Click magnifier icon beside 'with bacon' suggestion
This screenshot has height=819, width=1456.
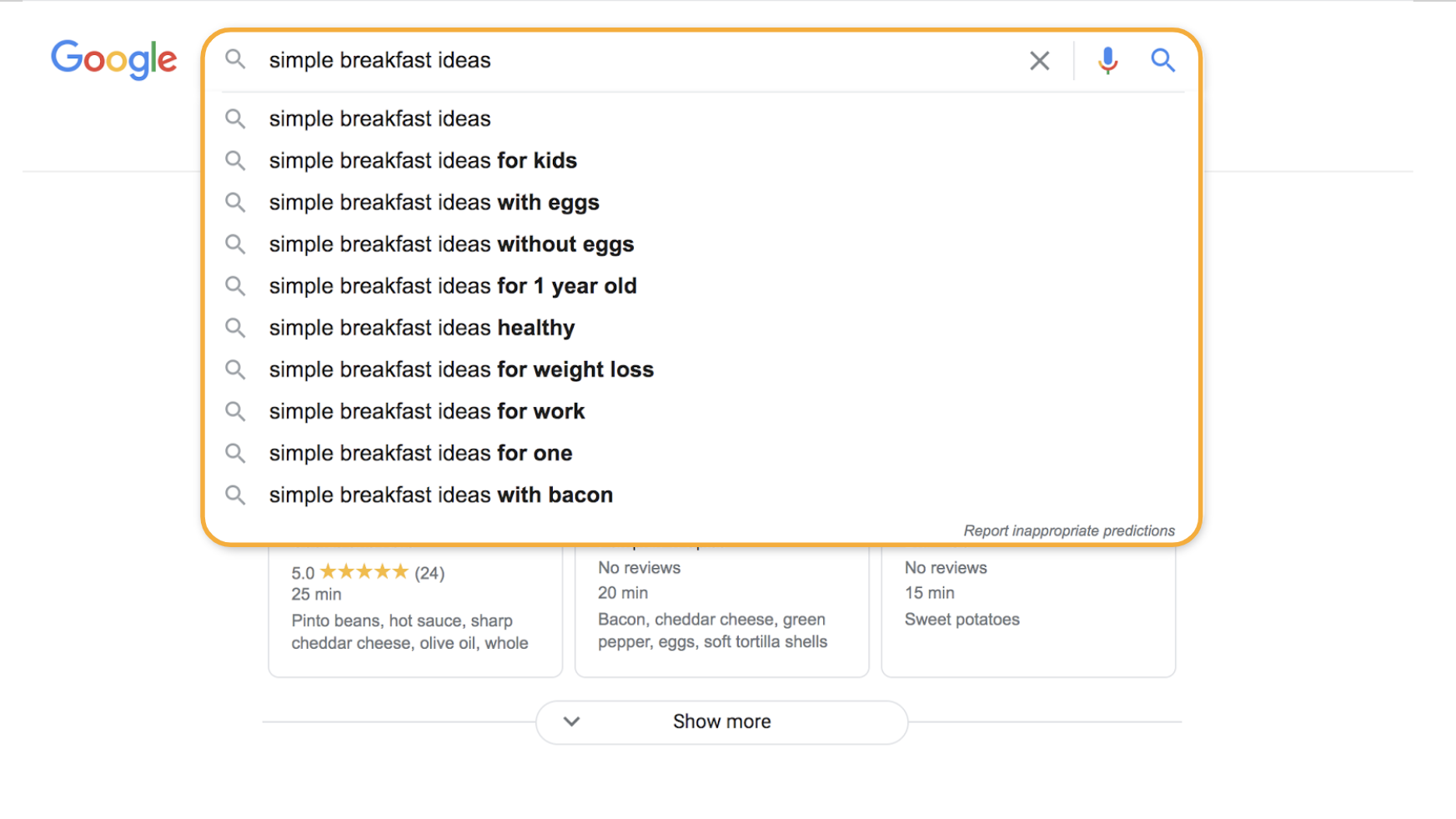(x=236, y=495)
